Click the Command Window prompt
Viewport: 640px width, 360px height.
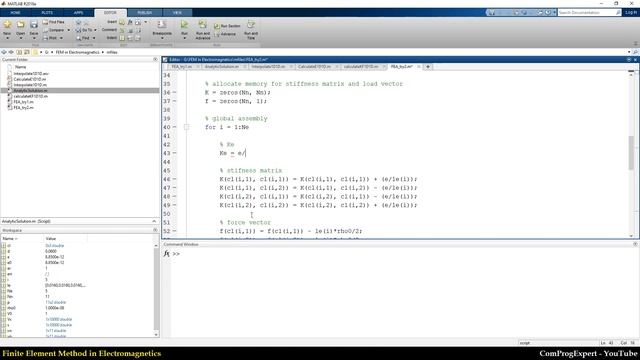point(176,254)
